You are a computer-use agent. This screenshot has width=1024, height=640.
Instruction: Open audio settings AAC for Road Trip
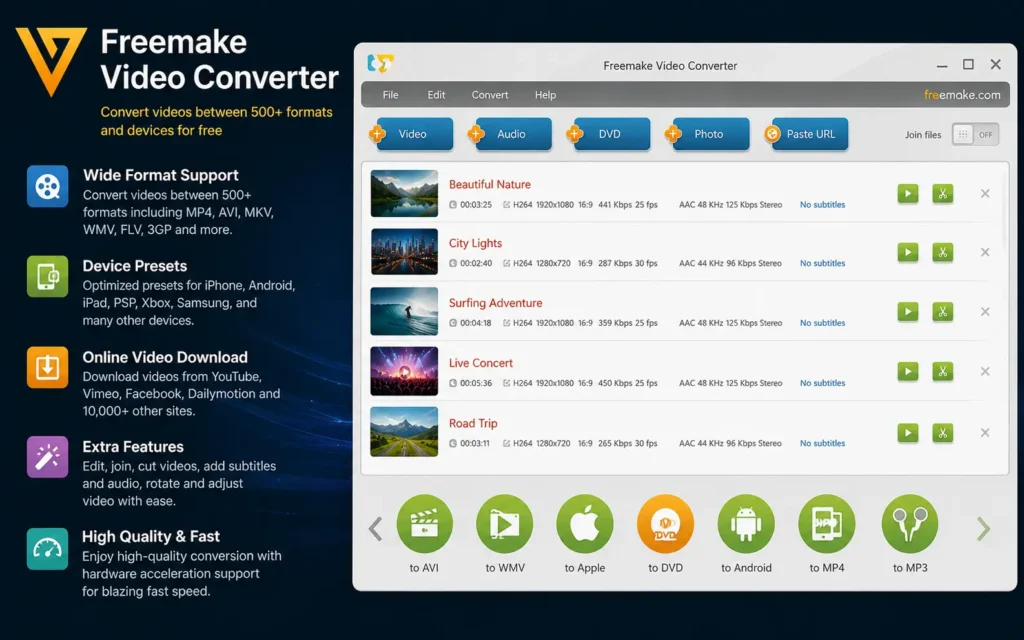pyautogui.click(x=730, y=443)
